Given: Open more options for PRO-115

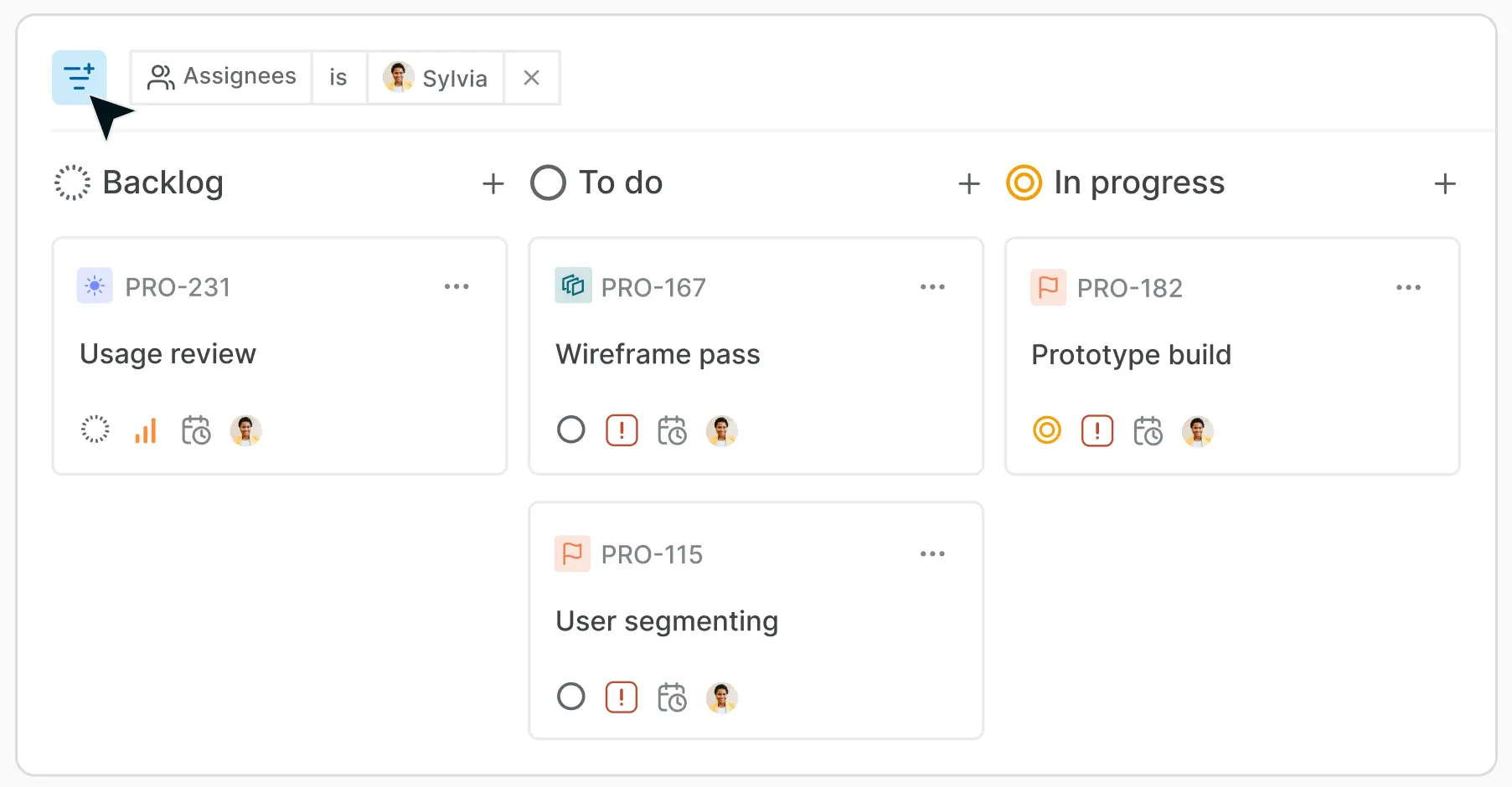Looking at the screenshot, I should pos(932,554).
